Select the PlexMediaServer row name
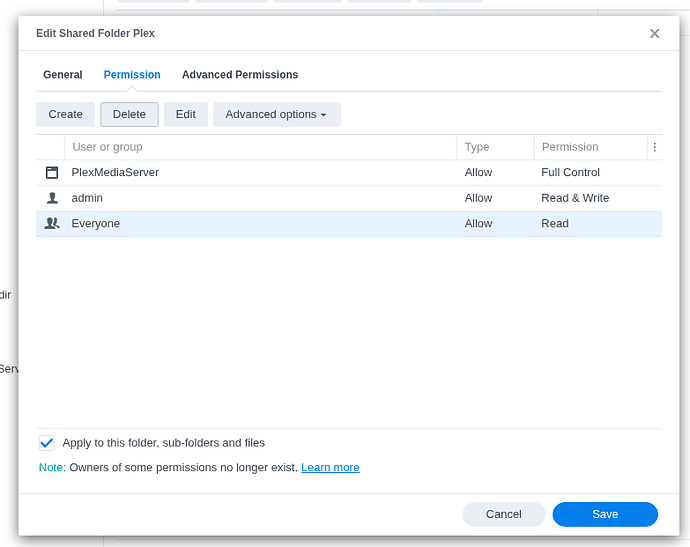Viewport: 690px width, 547px height. pyautogui.click(x=115, y=173)
